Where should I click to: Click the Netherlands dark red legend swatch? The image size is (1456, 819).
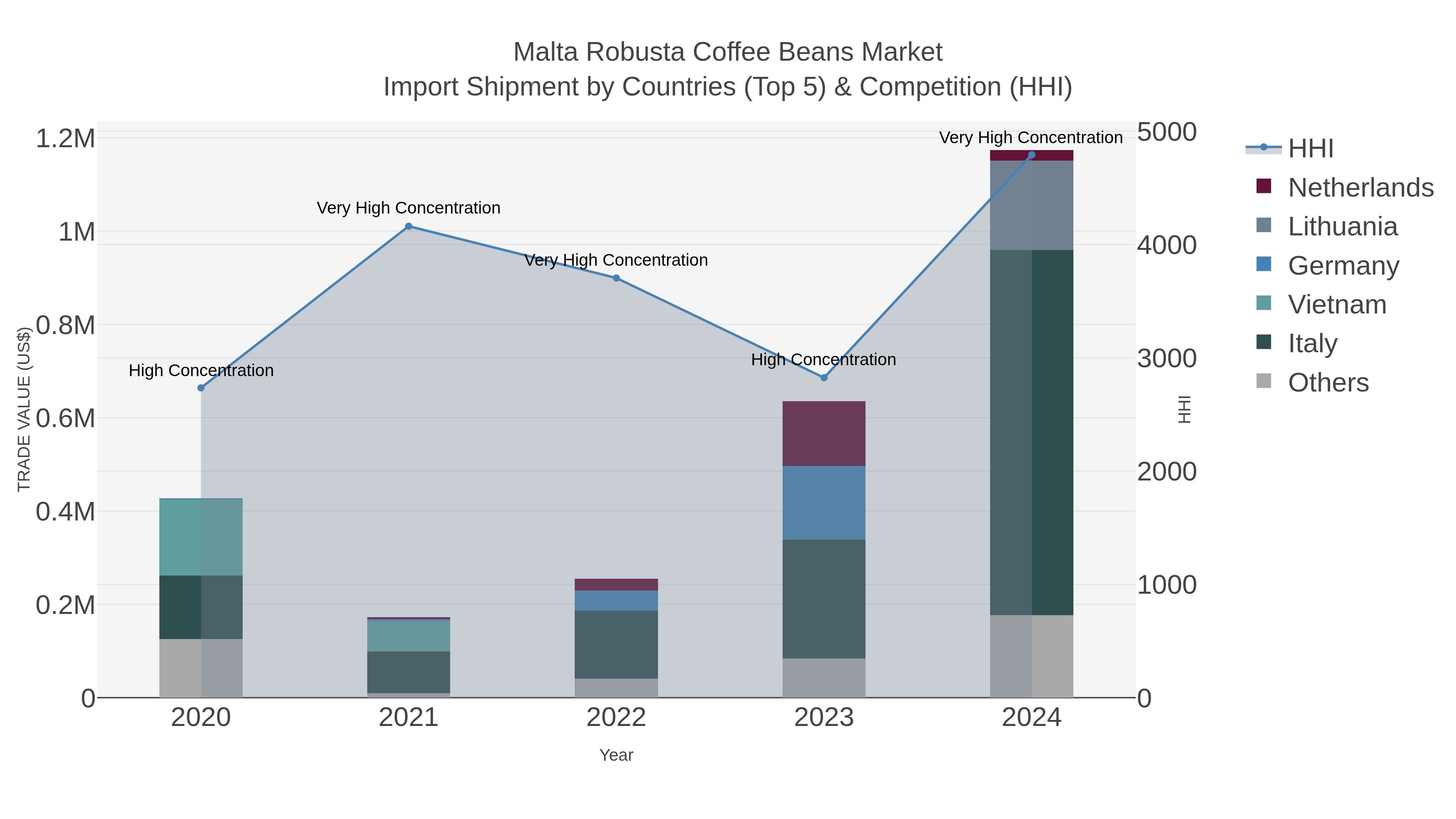(1264, 186)
